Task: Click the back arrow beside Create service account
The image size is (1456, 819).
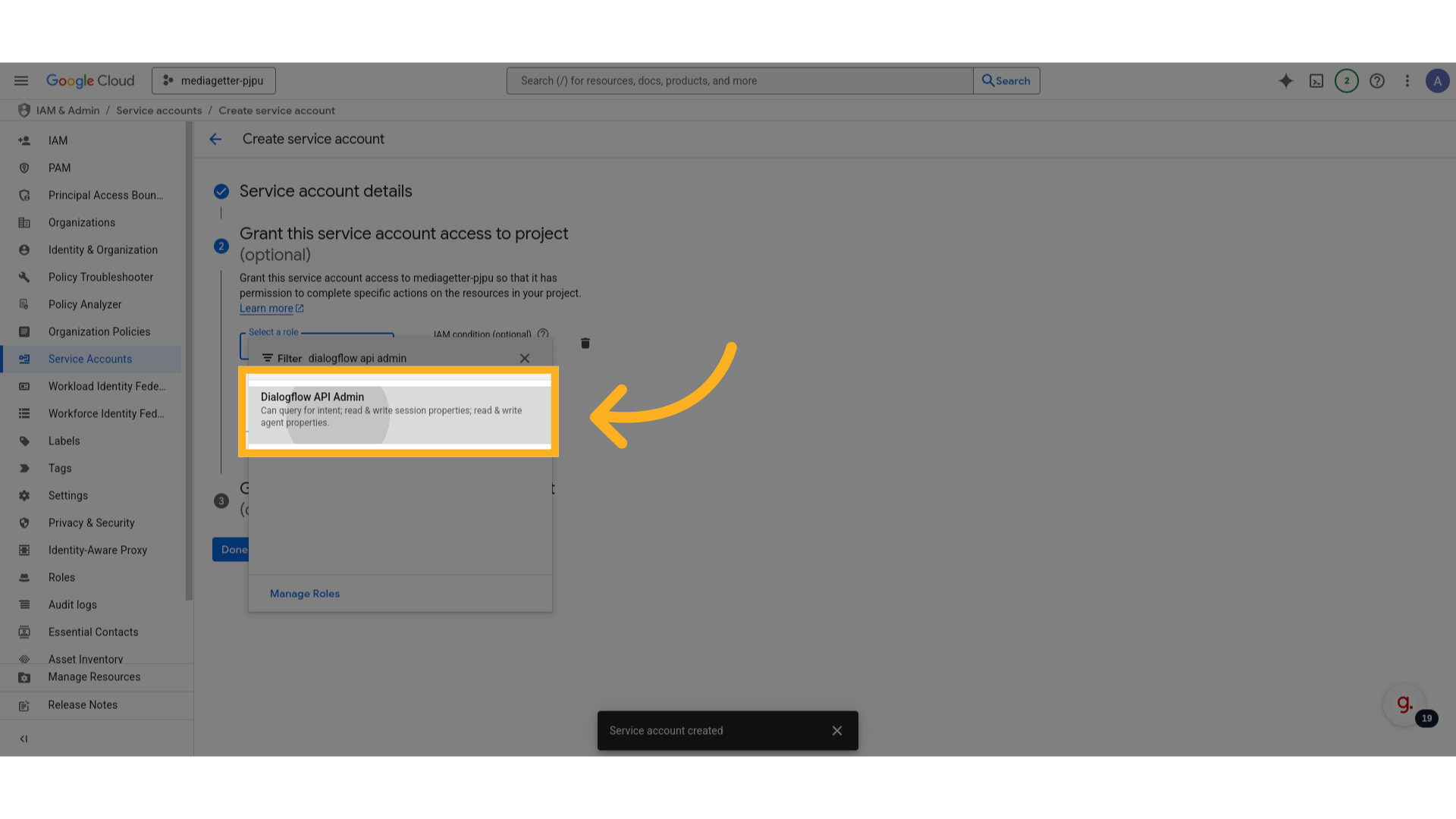Action: 215,139
